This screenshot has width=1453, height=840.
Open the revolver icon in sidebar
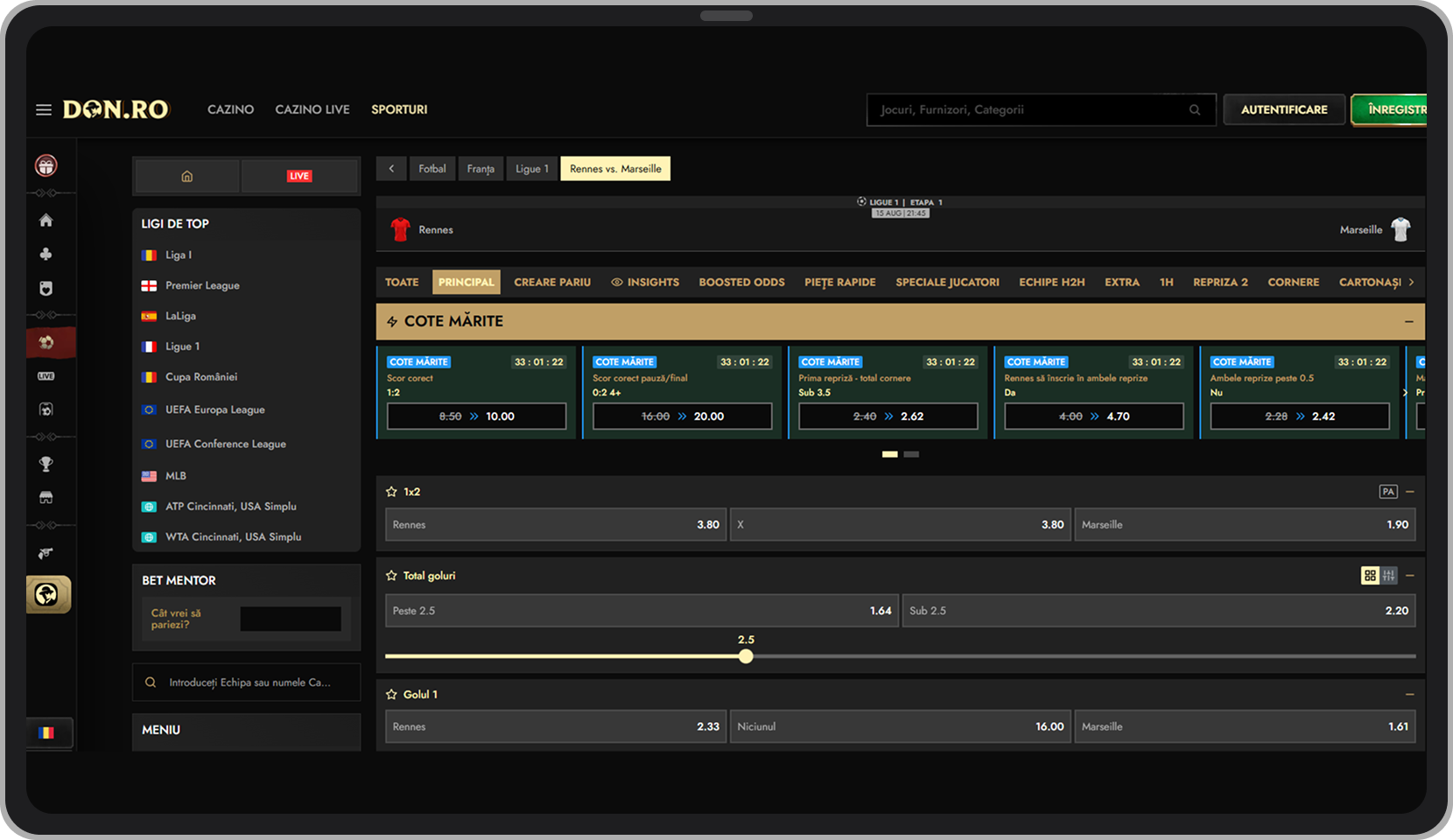[46, 553]
